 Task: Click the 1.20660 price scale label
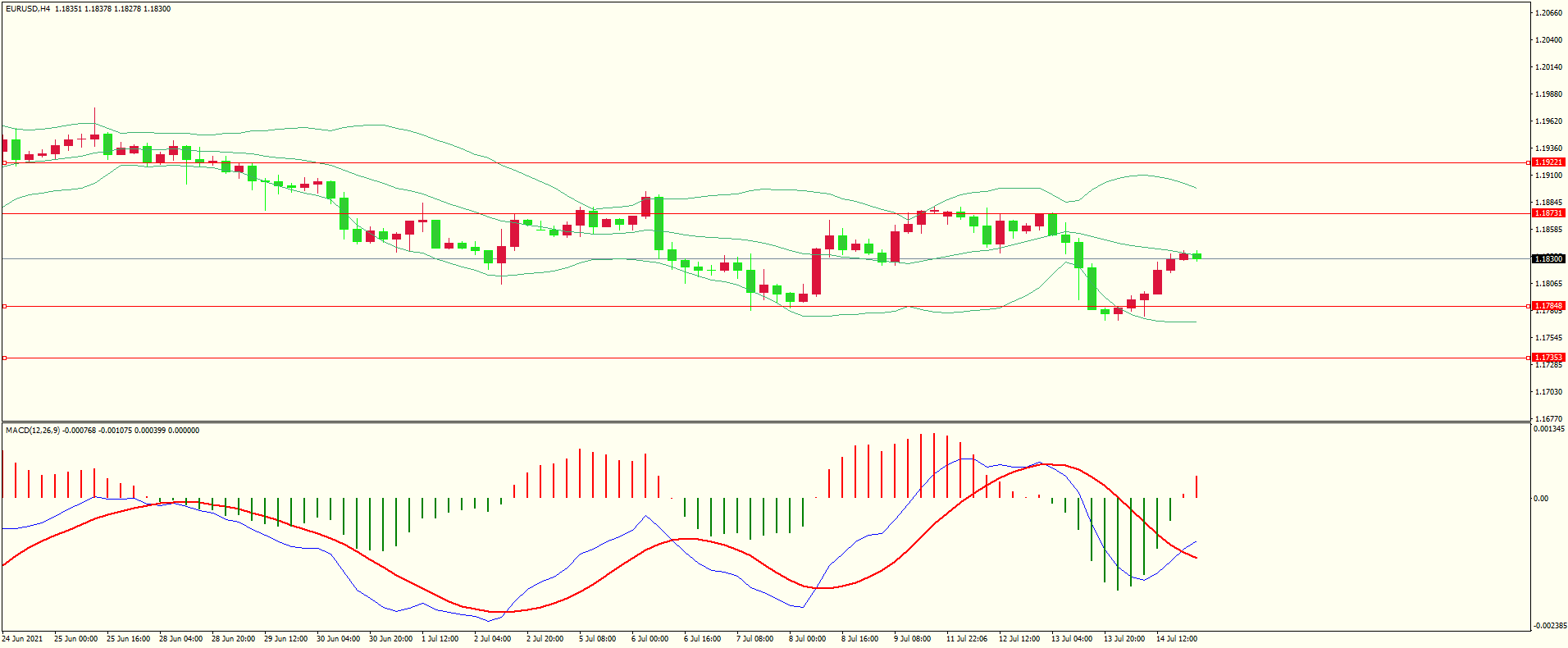coord(1548,13)
